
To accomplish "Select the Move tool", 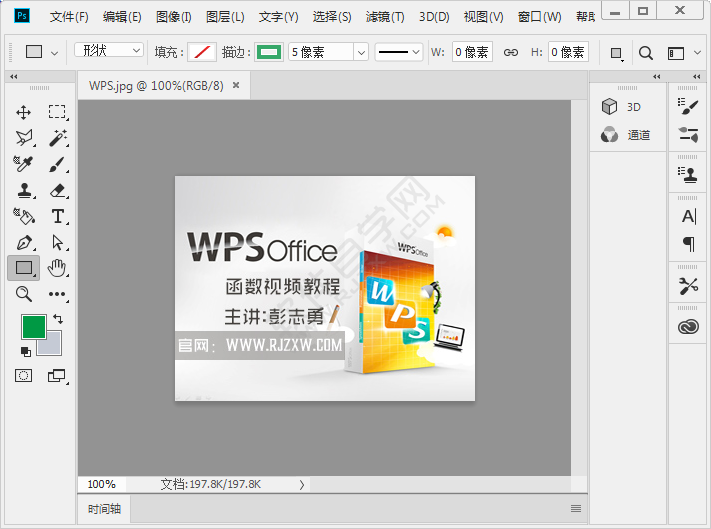I will pyautogui.click(x=24, y=112).
